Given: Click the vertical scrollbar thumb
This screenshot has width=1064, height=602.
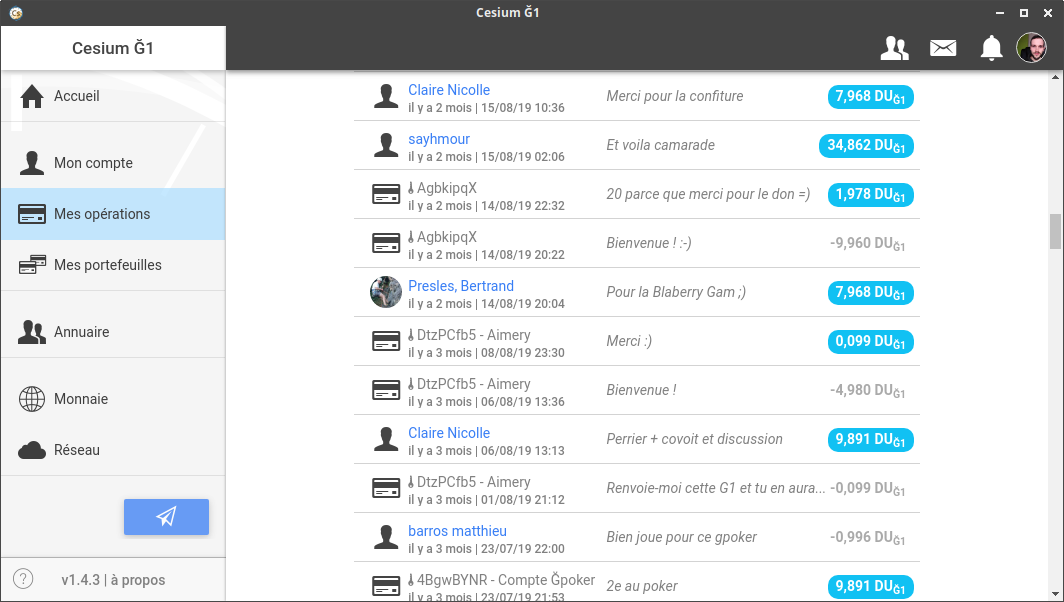Looking at the screenshot, I should coord(1055,232).
